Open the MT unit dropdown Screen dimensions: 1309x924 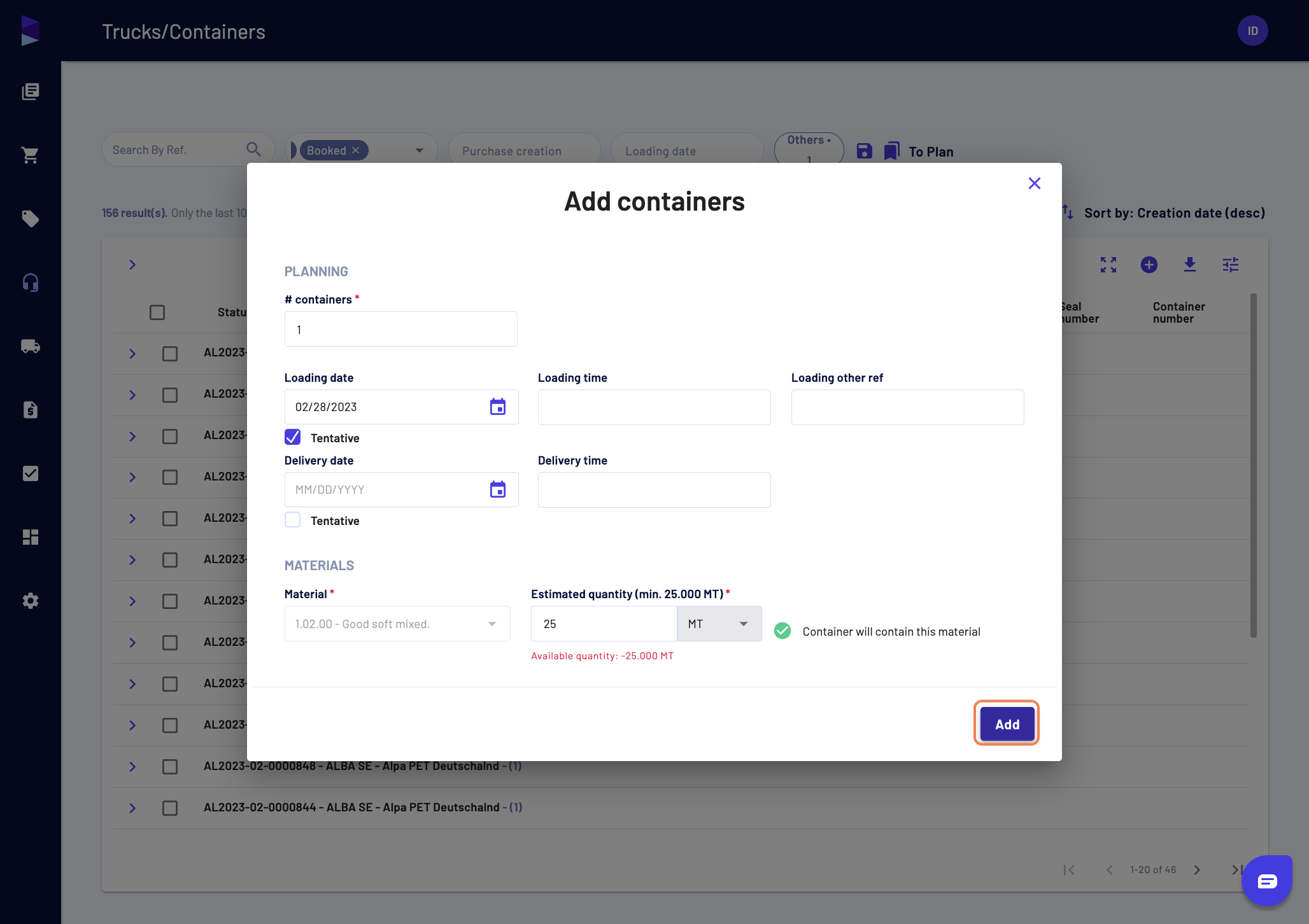pos(719,624)
